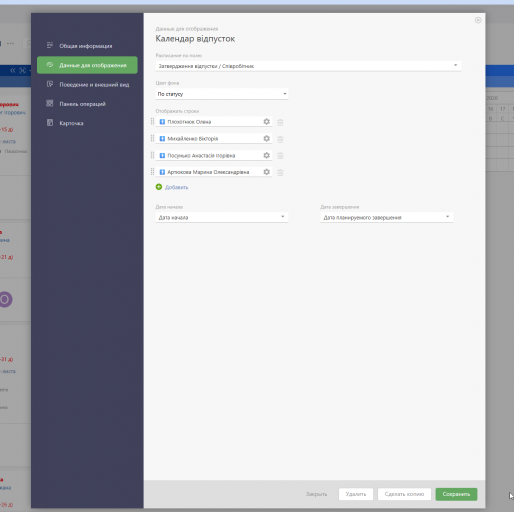This screenshot has height=512, width=514.
Task: Click the Поведение и внешний вид icon
Action: (x=50, y=84)
